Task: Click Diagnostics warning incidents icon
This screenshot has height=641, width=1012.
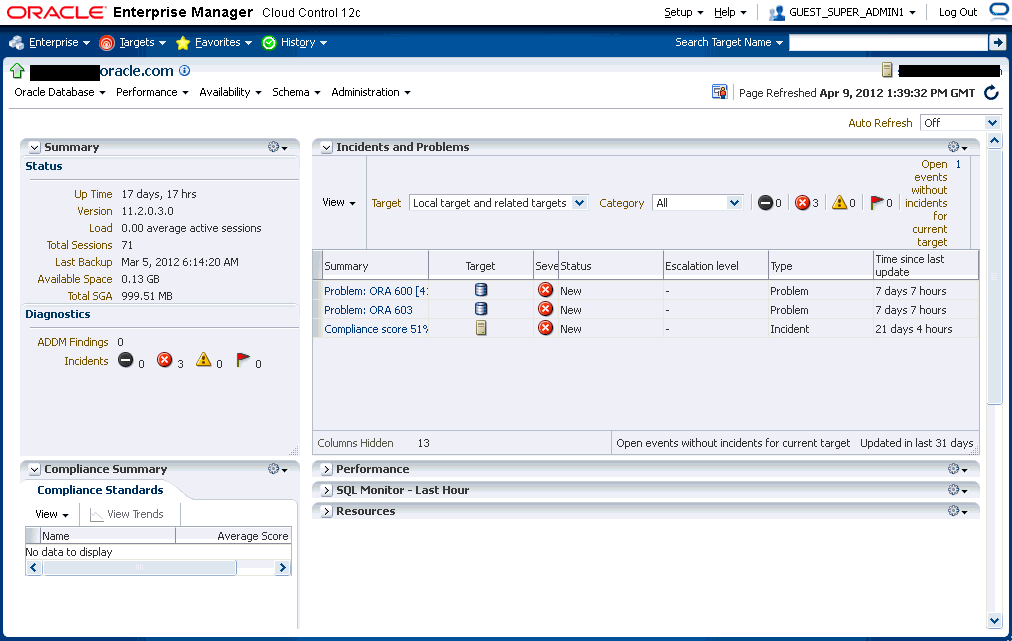Action: coord(204,360)
